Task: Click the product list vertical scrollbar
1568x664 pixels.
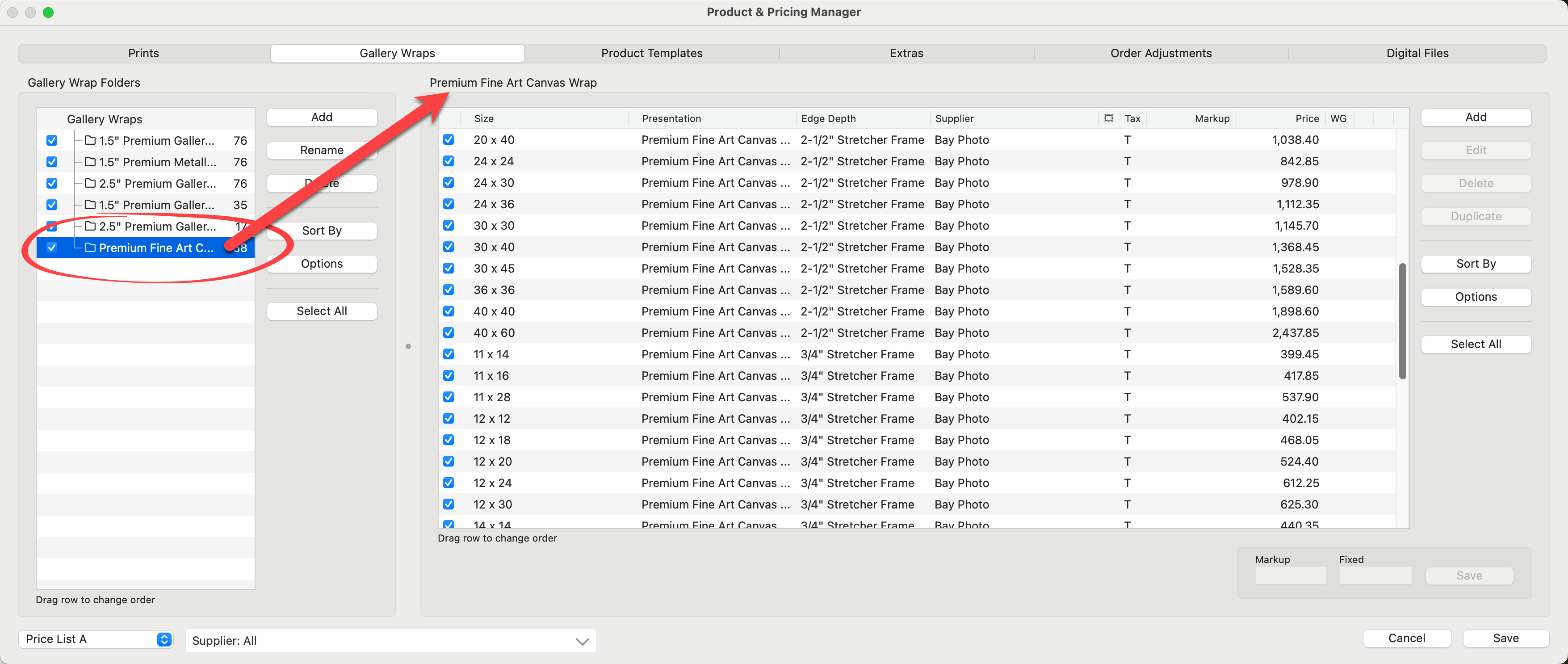Action: [x=1402, y=321]
